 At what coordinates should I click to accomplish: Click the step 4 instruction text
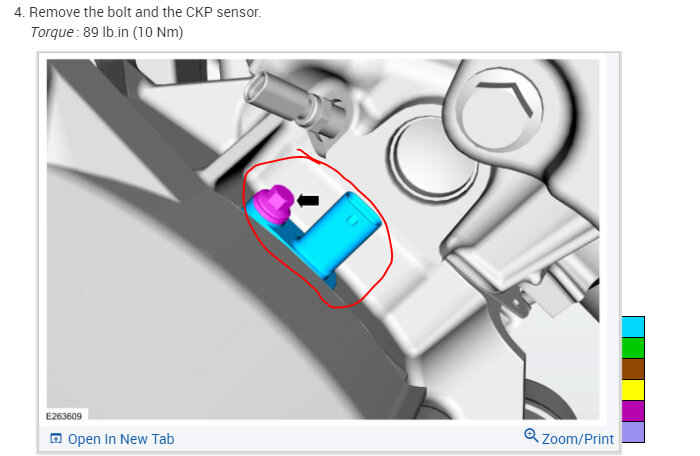pos(138,12)
